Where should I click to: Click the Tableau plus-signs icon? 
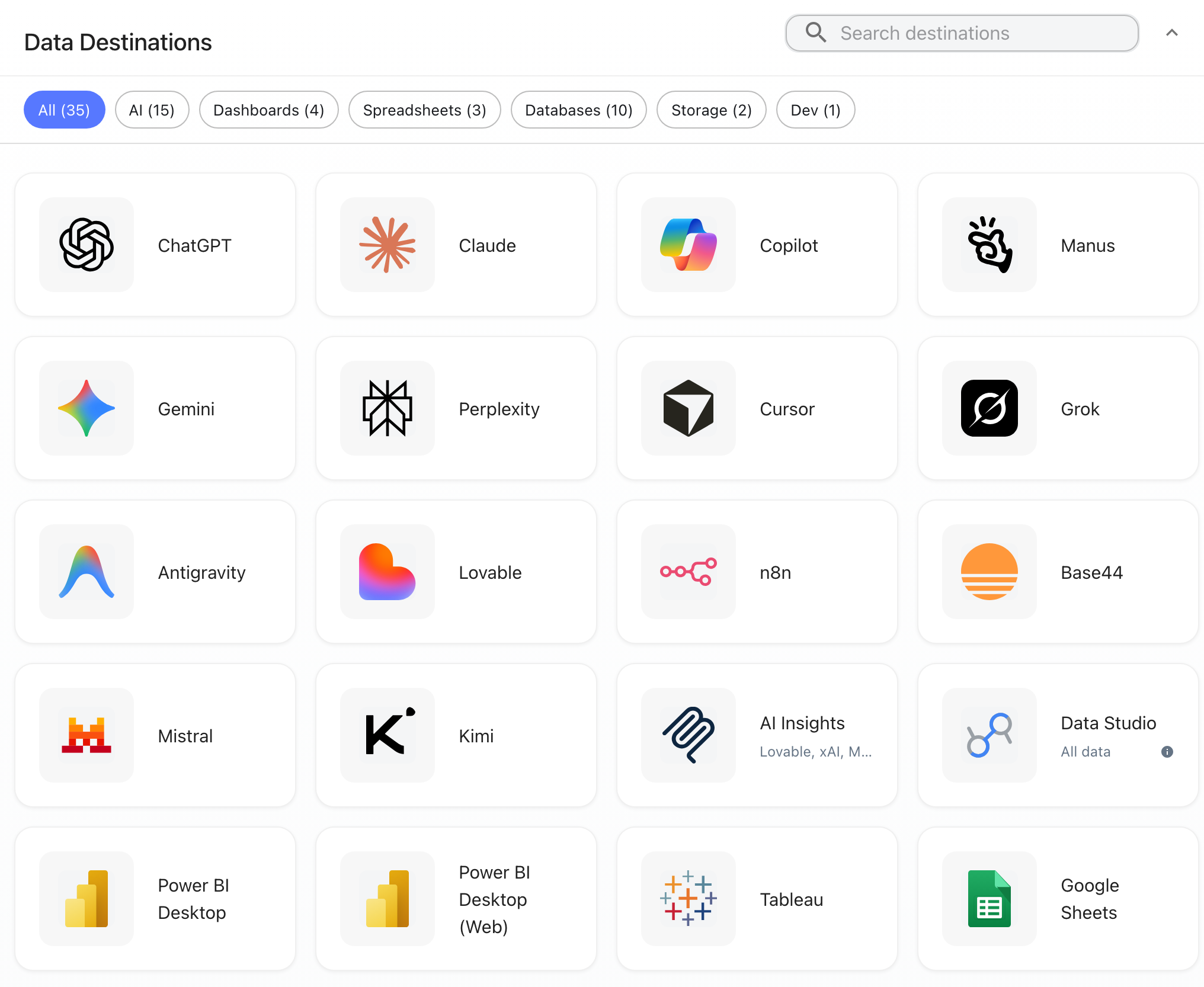click(x=689, y=899)
